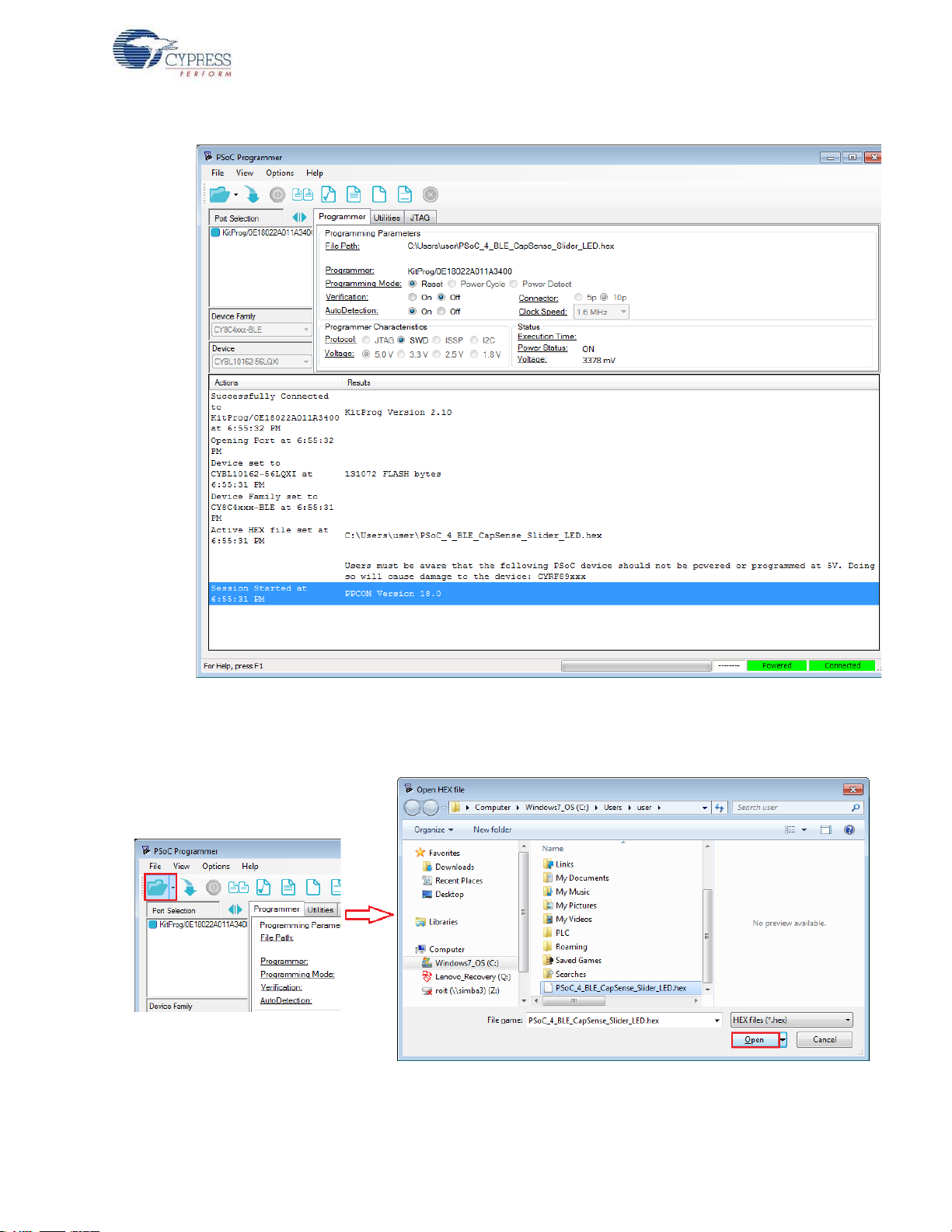The width and height of the screenshot is (952, 1232).
Task: Click File Load folder icon in full PSoC Programmer window
Action: (220, 194)
